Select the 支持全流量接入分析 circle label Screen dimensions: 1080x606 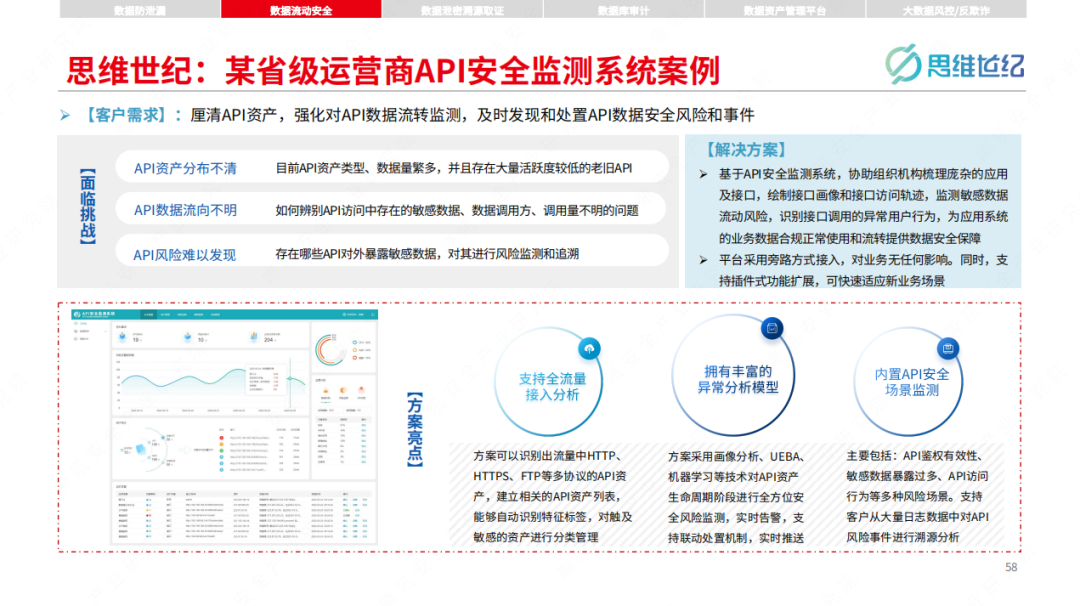(552, 386)
